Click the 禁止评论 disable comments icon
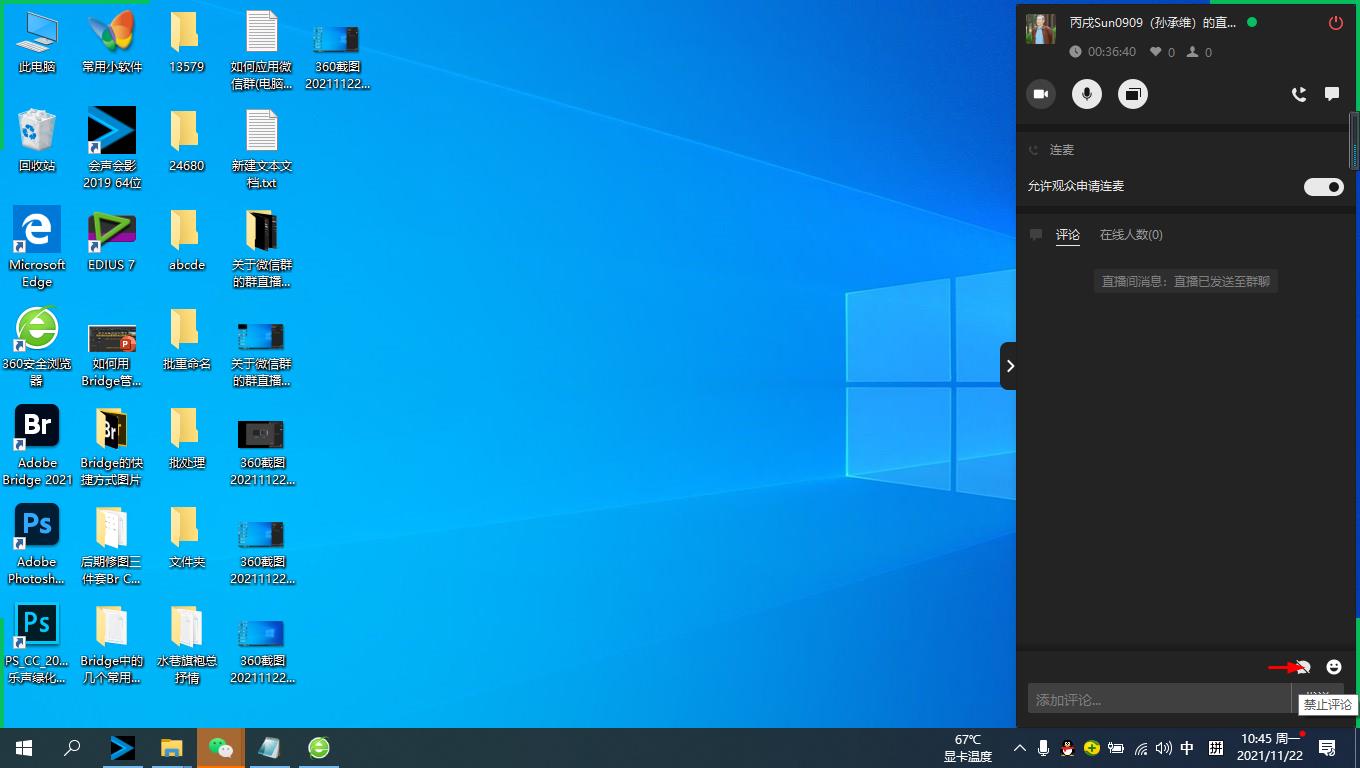The image size is (1360, 768). pos(1303,667)
